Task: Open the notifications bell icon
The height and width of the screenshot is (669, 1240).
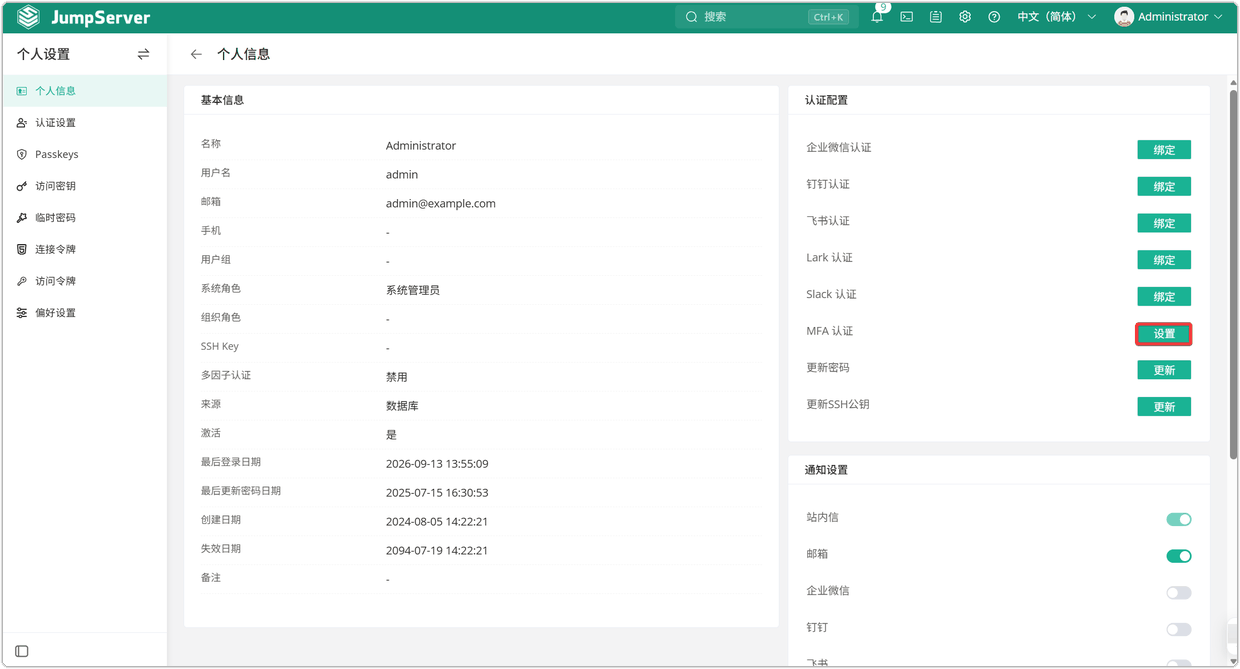Action: (x=877, y=17)
